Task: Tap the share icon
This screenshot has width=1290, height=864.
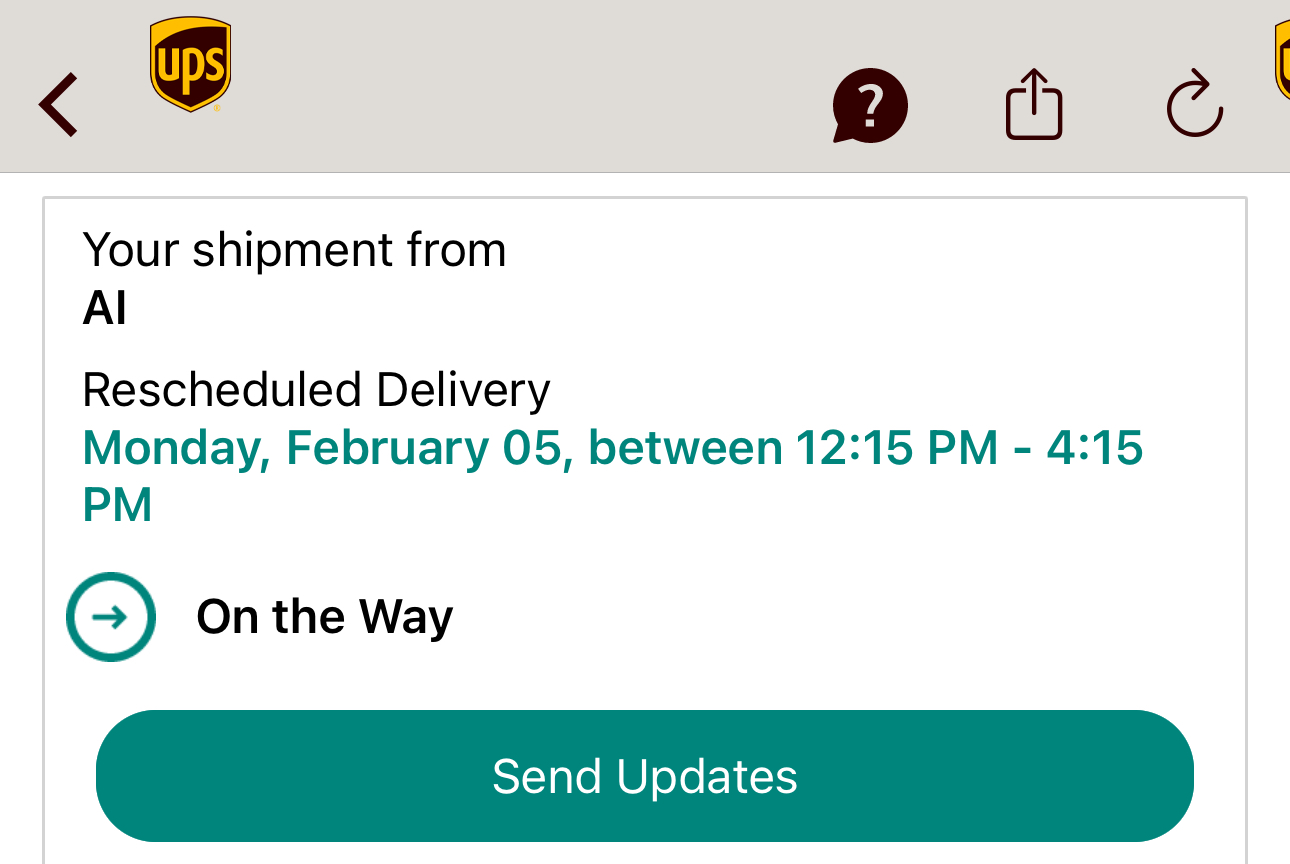Action: click(x=1033, y=103)
